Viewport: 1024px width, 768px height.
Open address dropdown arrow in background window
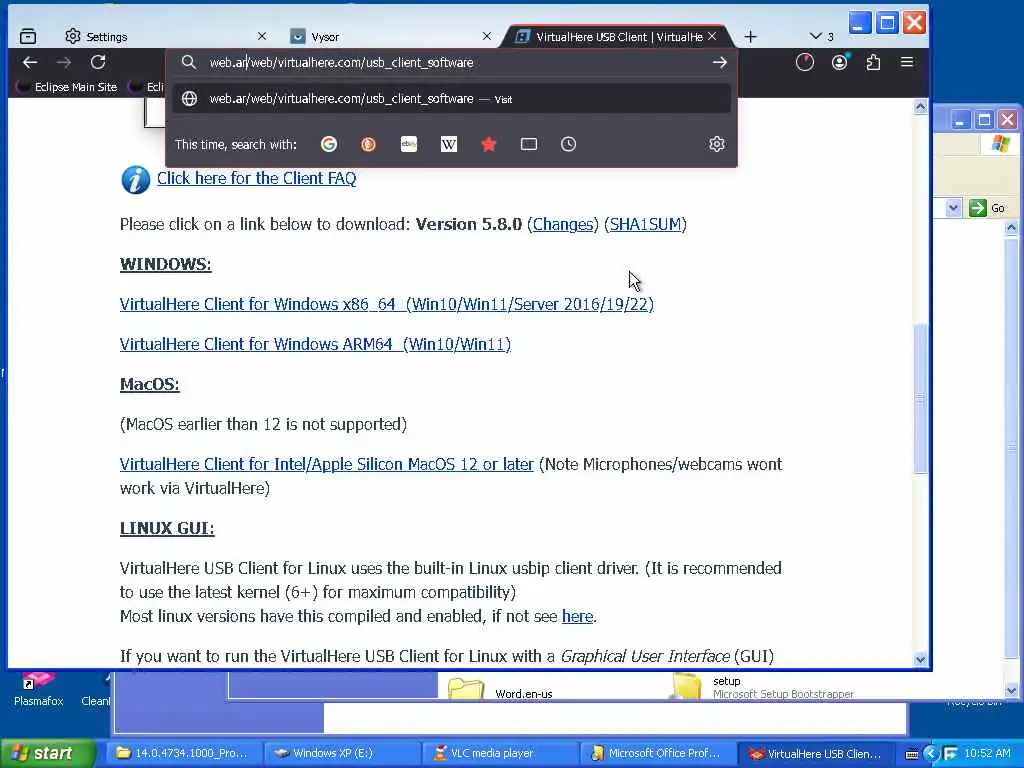953,208
